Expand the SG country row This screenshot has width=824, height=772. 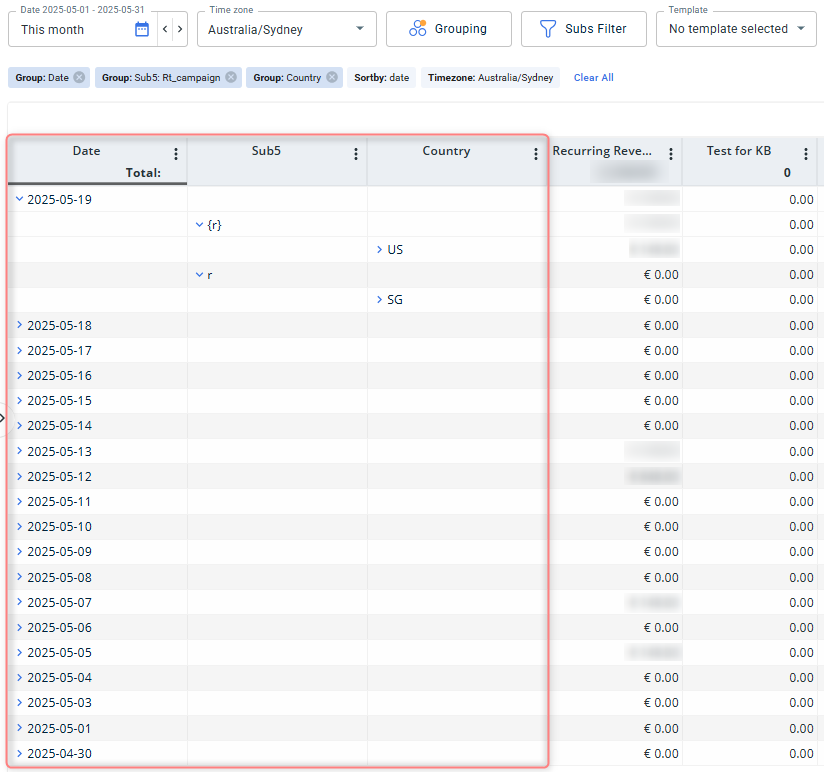pyautogui.click(x=379, y=299)
